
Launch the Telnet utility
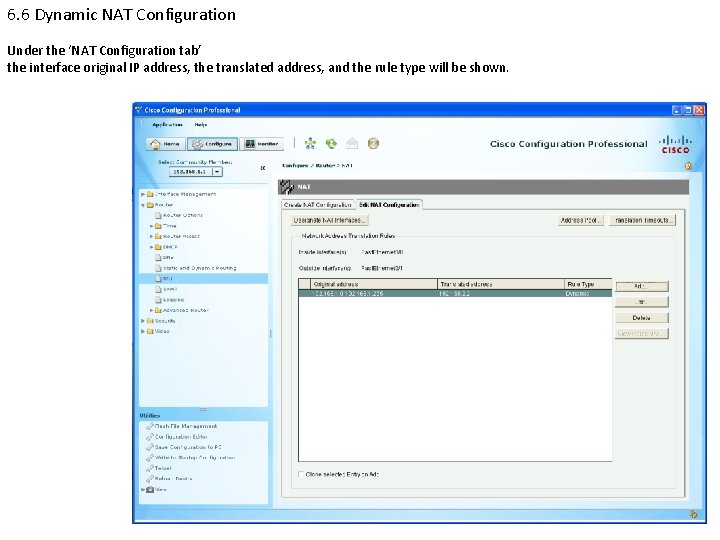163,468
